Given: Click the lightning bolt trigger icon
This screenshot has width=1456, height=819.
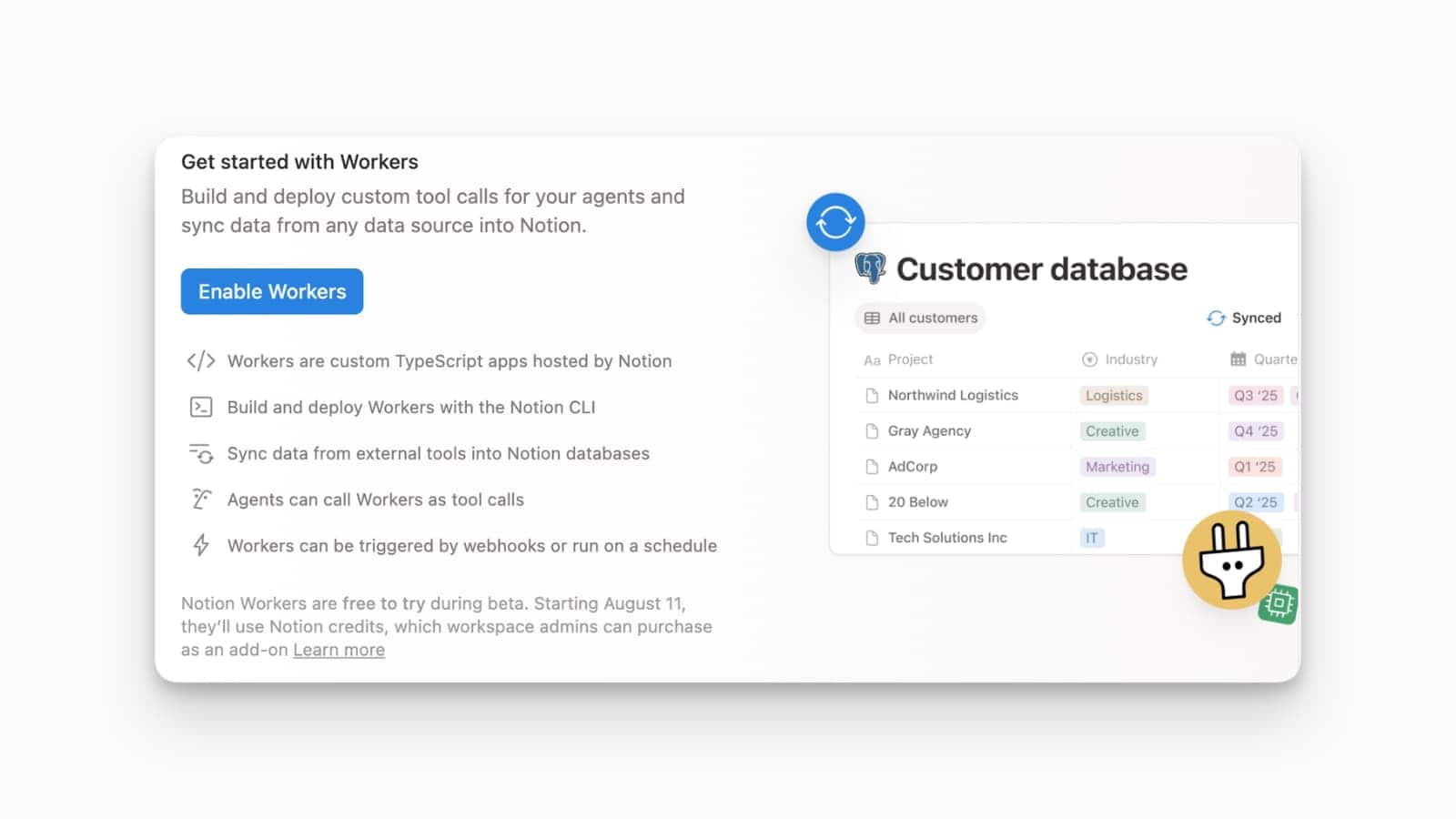Looking at the screenshot, I should click(201, 545).
